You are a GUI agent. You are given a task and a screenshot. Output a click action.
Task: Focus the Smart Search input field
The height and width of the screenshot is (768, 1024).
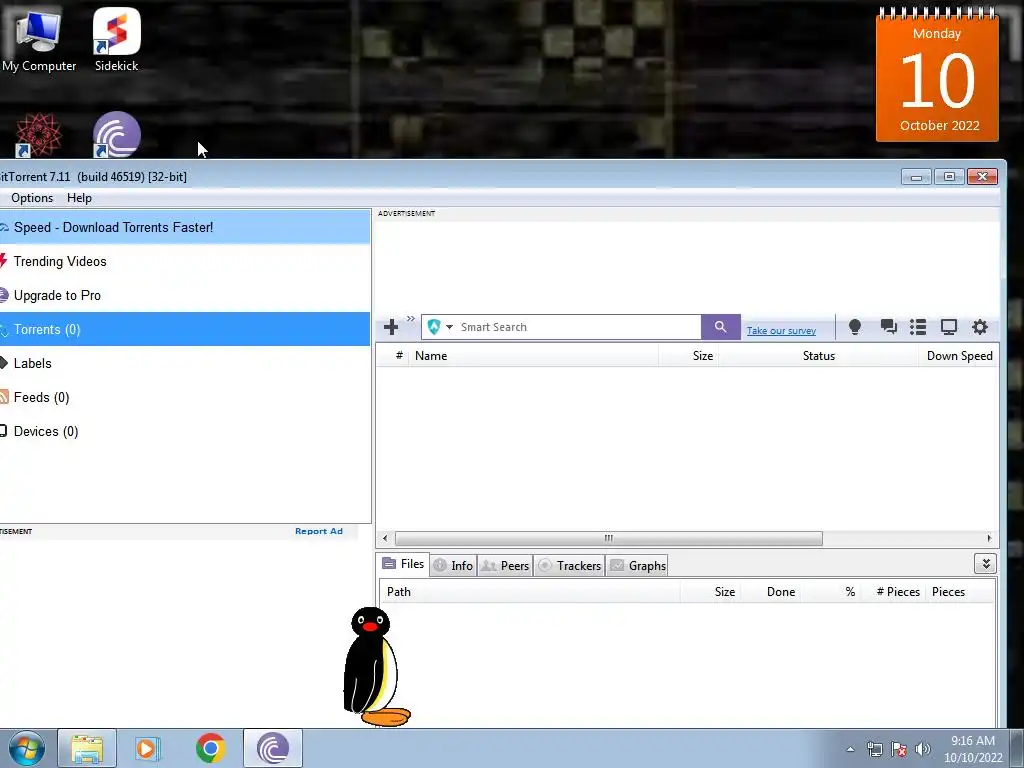tap(578, 327)
